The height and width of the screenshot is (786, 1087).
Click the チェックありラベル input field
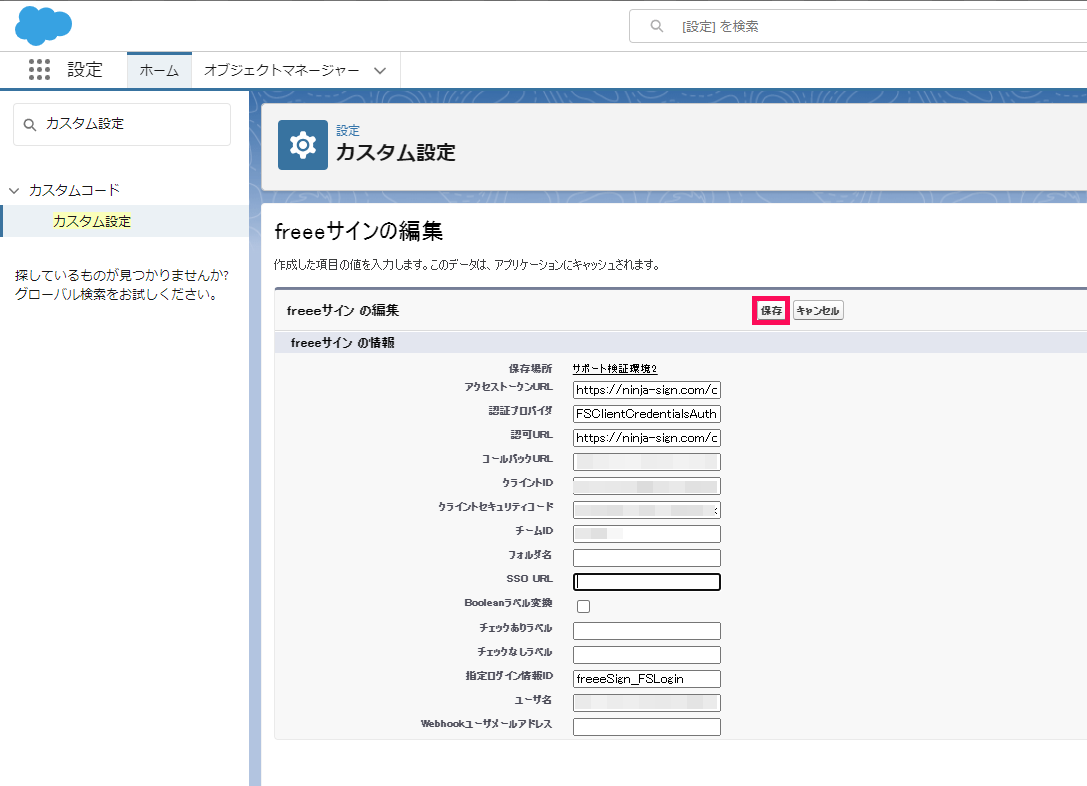(647, 631)
